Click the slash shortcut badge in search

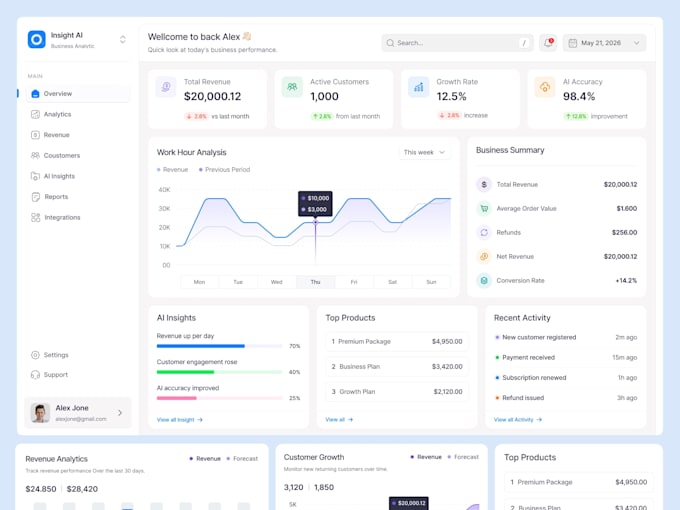[x=524, y=43]
